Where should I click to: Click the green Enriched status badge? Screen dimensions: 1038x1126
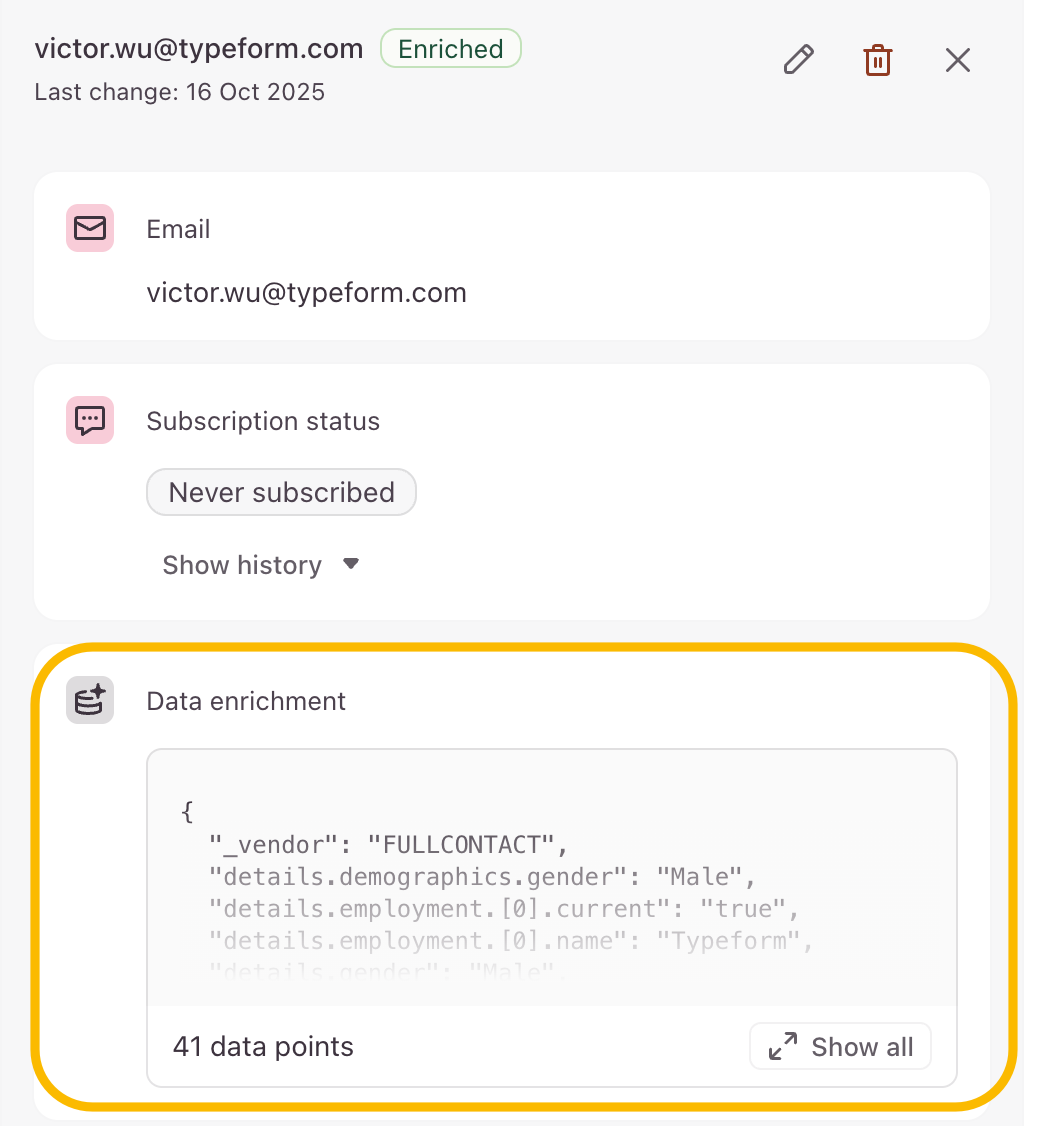[x=450, y=49]
